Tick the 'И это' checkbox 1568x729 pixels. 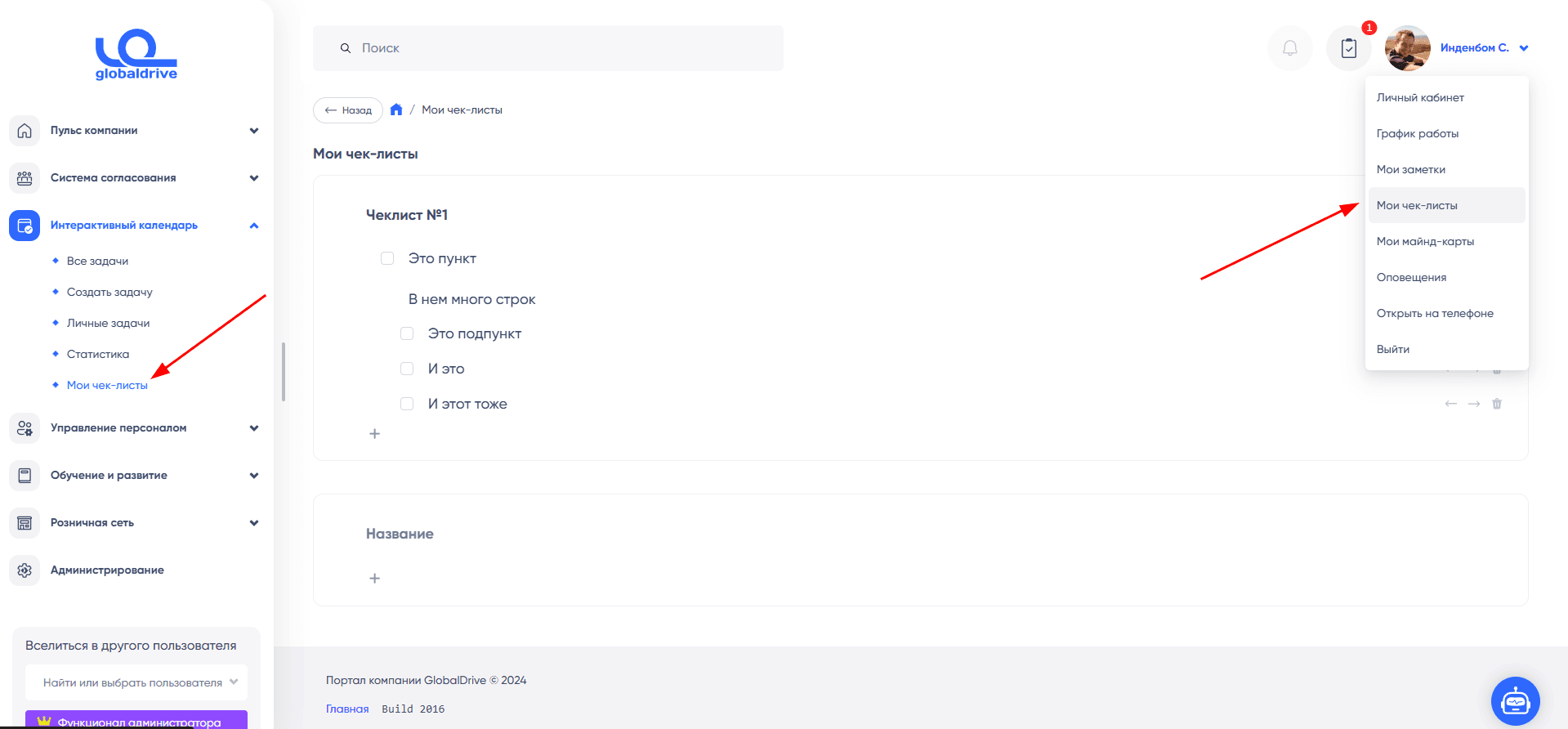pos(407,369)
